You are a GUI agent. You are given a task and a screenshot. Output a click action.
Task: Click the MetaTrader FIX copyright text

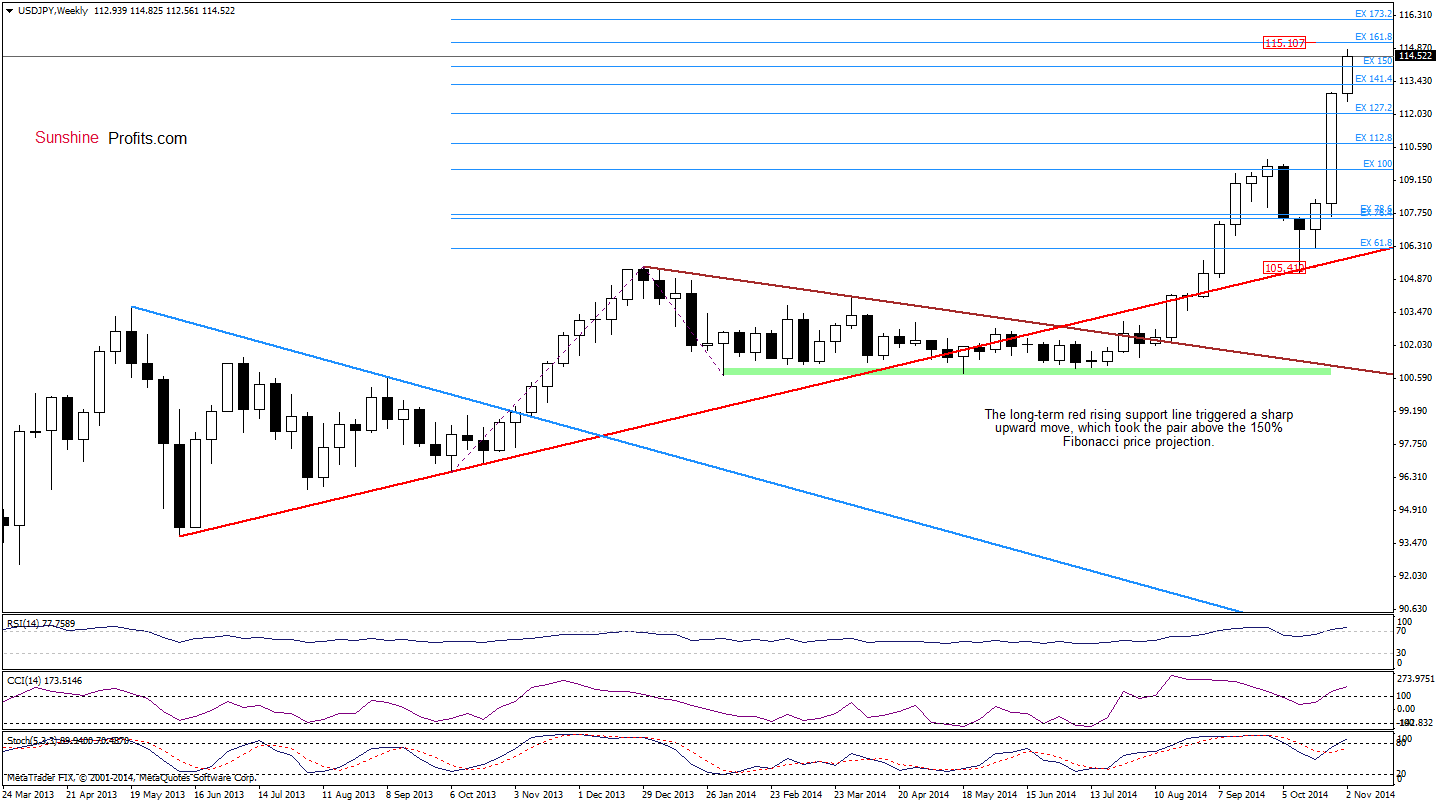130,777
